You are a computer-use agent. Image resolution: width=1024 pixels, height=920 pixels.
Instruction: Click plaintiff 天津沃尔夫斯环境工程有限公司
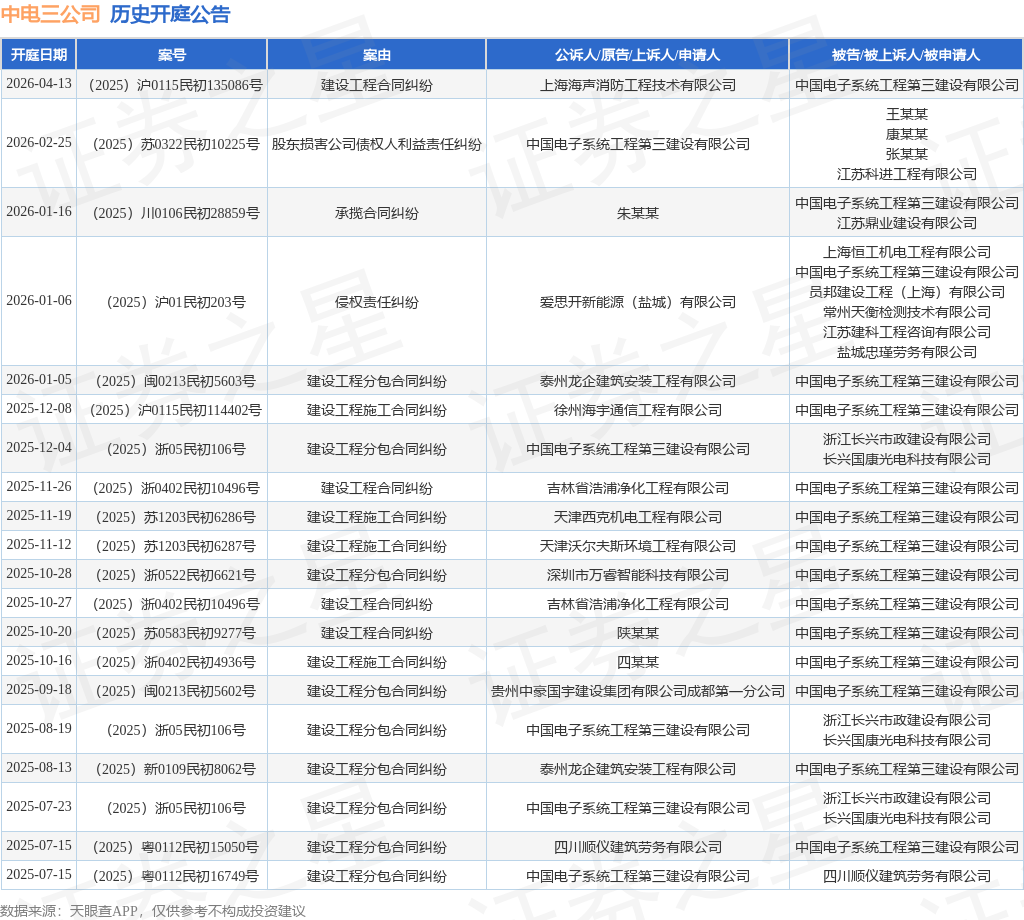(637, 547)
